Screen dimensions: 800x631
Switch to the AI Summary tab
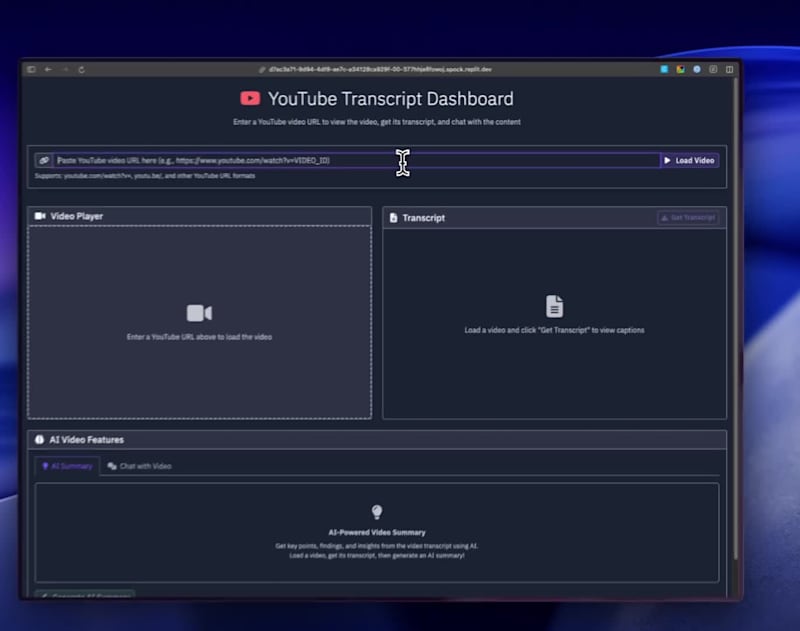click(67, 466)
